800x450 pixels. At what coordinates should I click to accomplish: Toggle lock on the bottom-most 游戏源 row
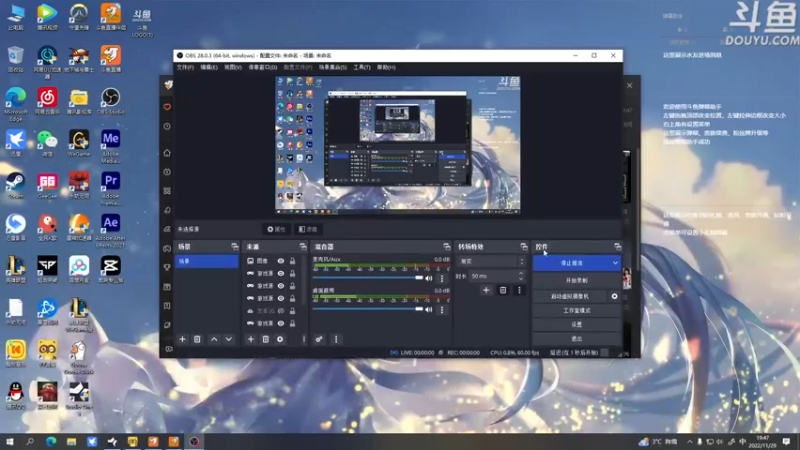tap(292, 323)
